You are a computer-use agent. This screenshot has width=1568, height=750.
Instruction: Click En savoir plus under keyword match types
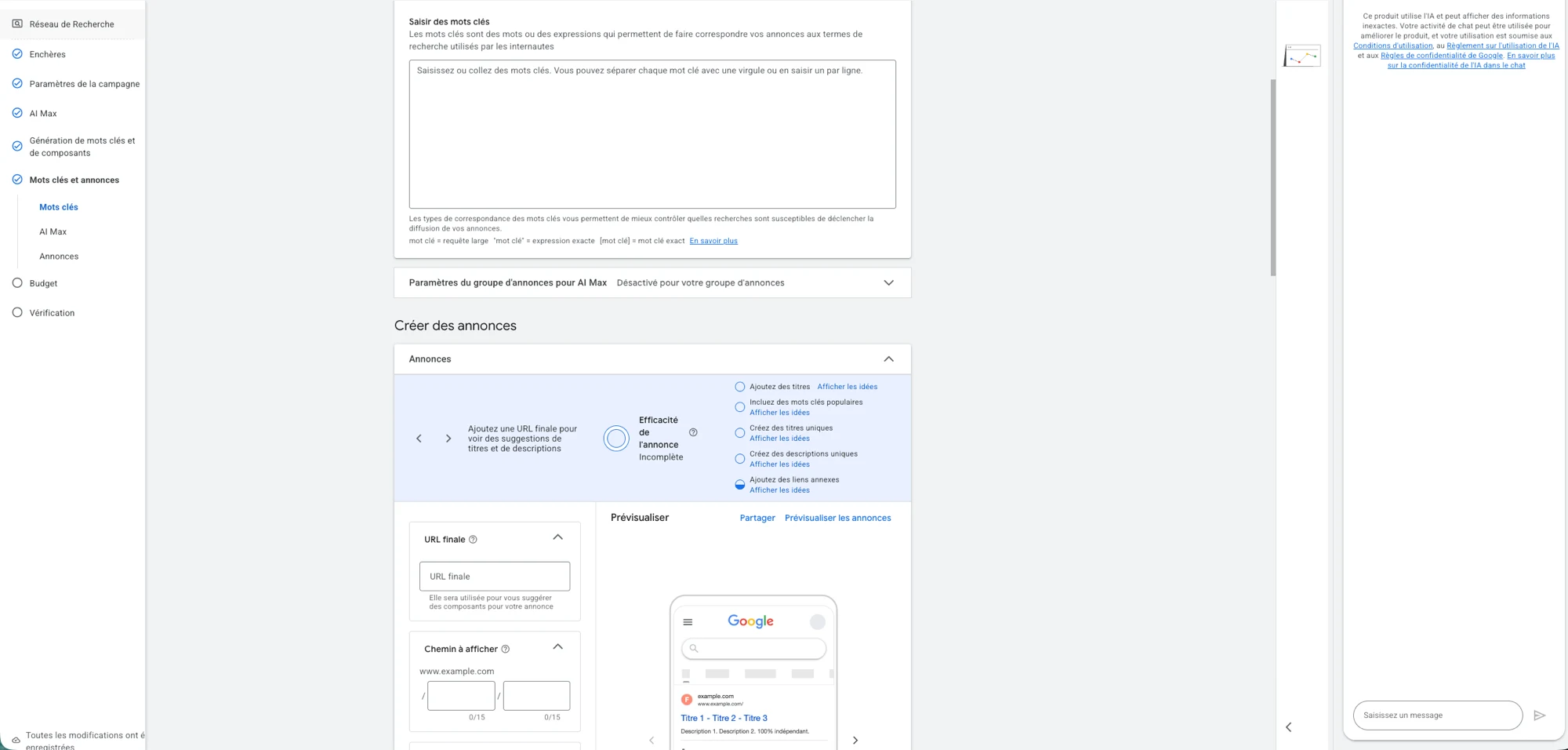[x=713, y=241]
